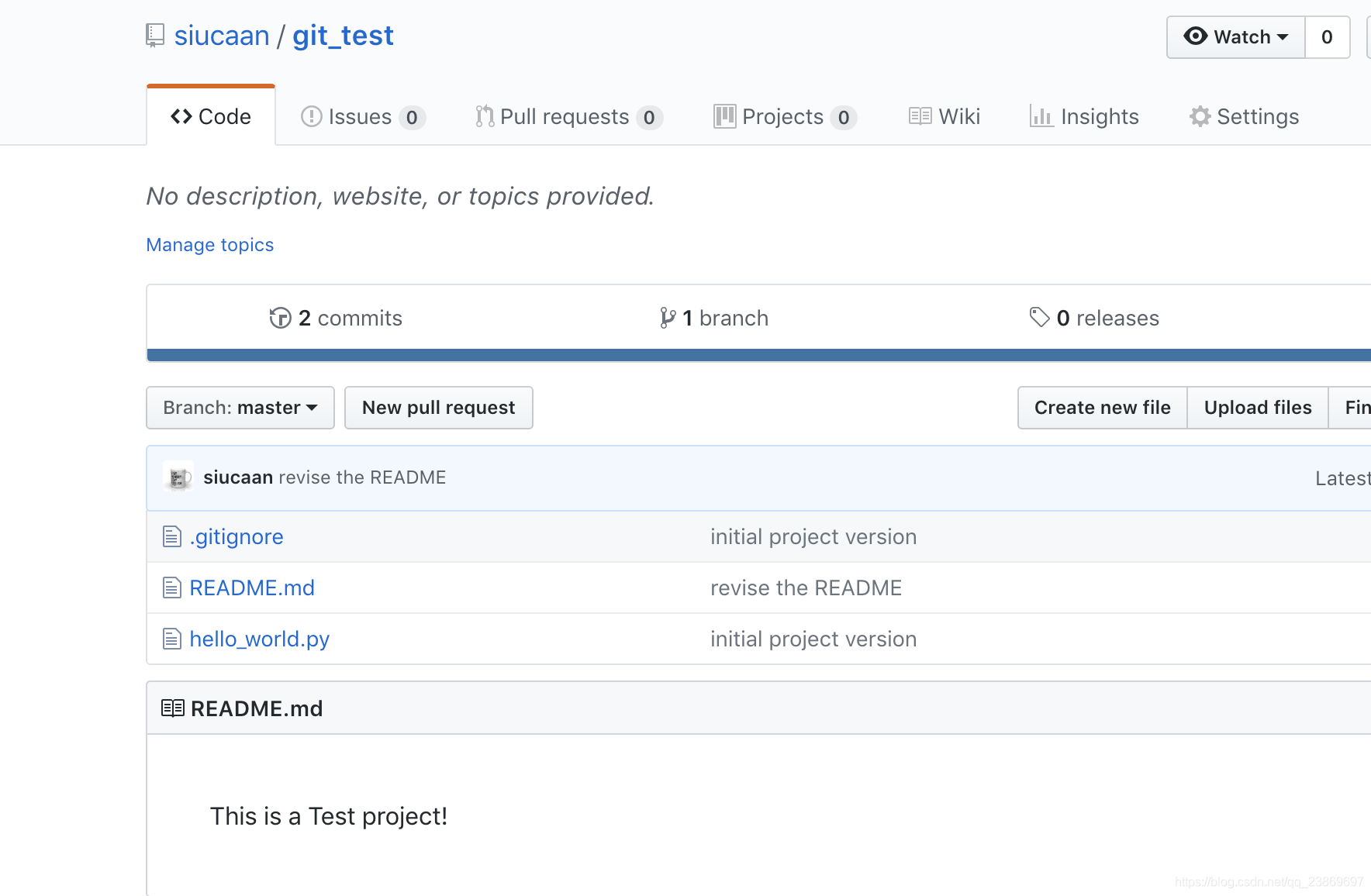This screenshot has width=1371, height=896.
Task: Open the Insights tab
Action: click(1084, 116)
